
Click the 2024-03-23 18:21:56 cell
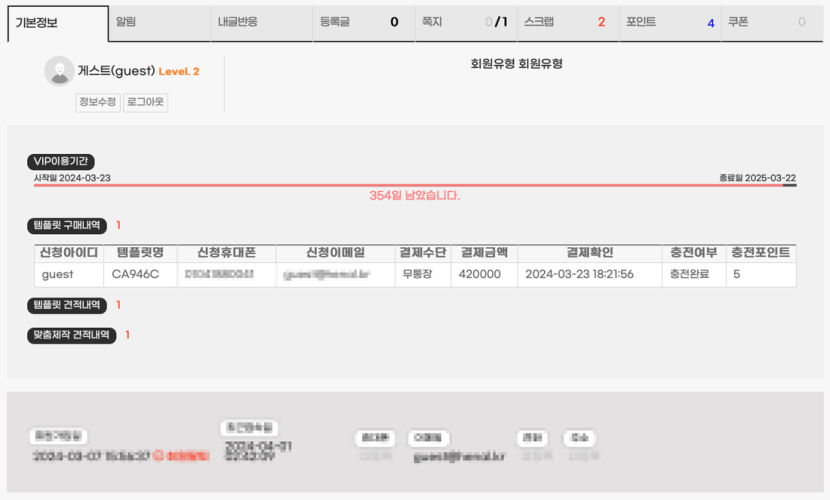(x=590, y=274)
